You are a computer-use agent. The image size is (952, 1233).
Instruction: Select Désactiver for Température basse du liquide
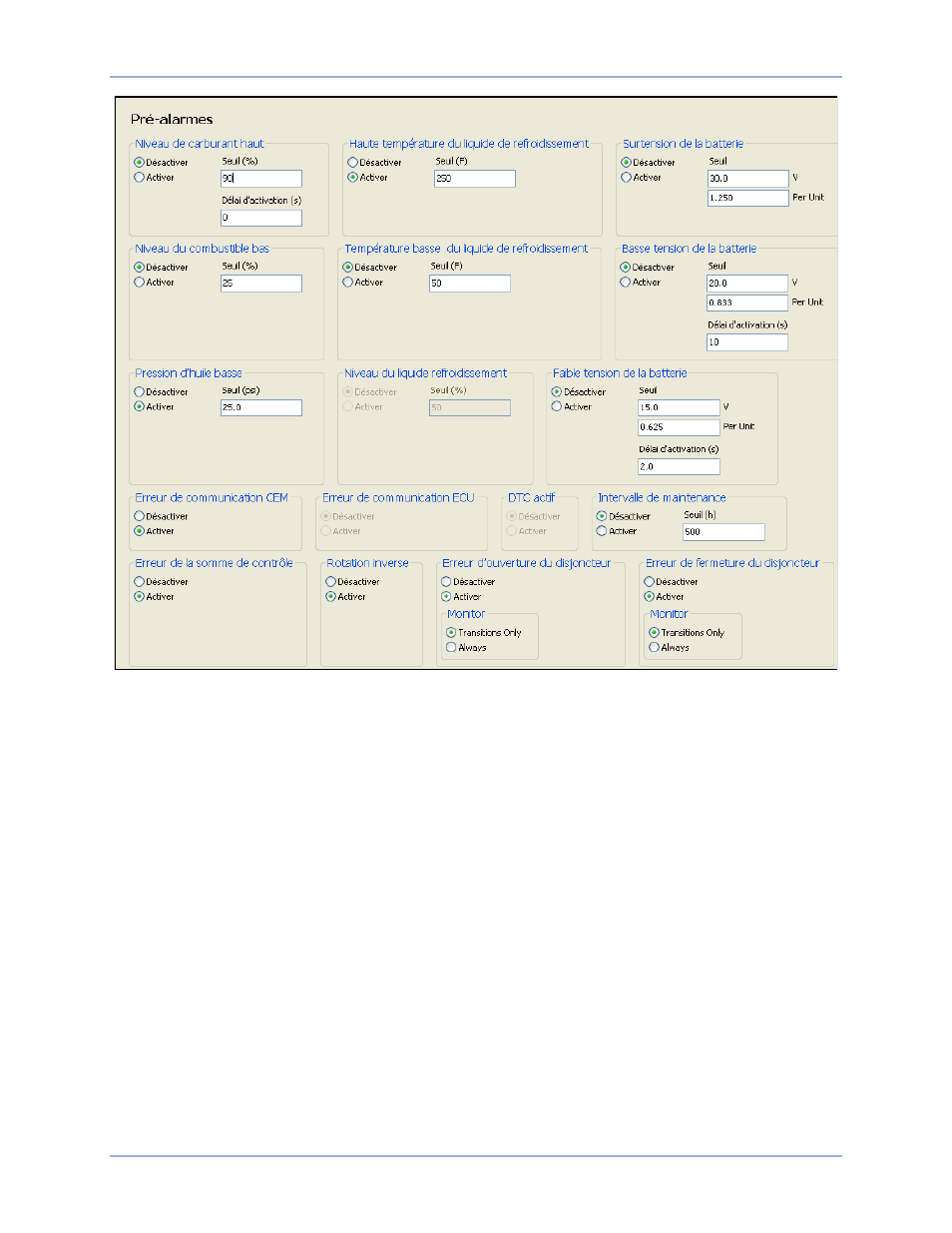(x=347, y=268)
